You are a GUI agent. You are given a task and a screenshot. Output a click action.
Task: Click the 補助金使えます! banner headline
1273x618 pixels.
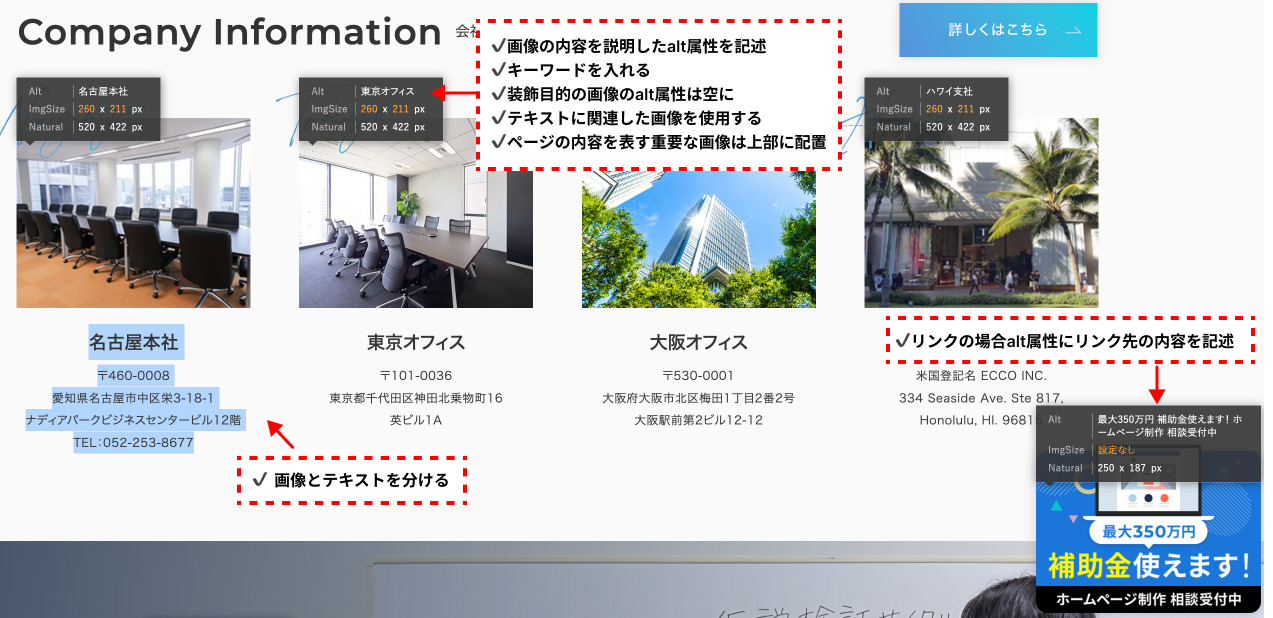point(1148,566)
